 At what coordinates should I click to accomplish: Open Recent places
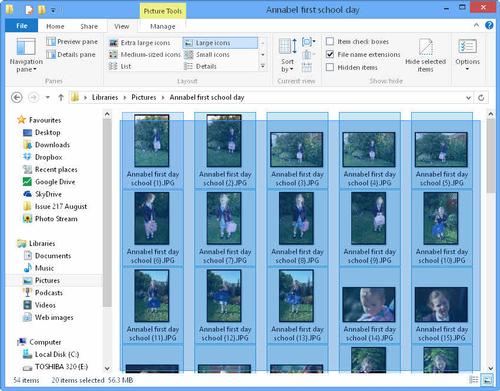[x=50, y=169]
